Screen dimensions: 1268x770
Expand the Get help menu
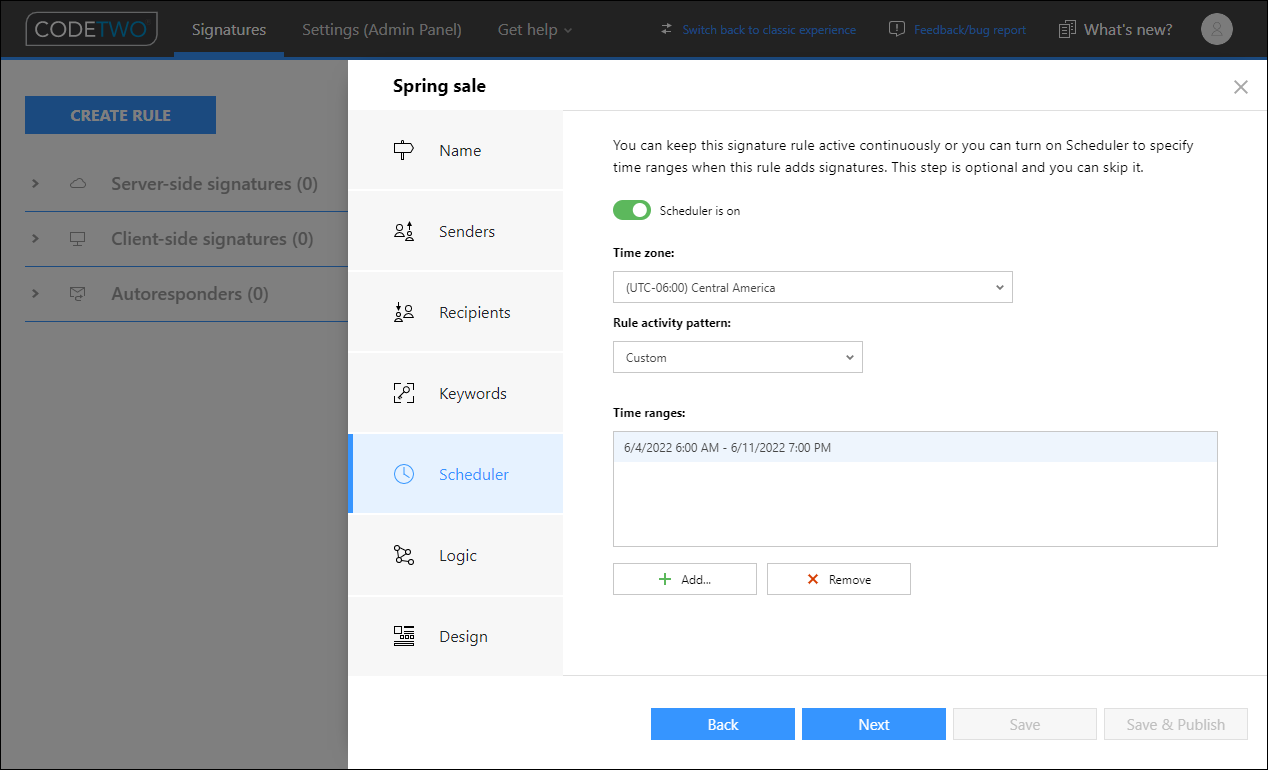point(535,29)
